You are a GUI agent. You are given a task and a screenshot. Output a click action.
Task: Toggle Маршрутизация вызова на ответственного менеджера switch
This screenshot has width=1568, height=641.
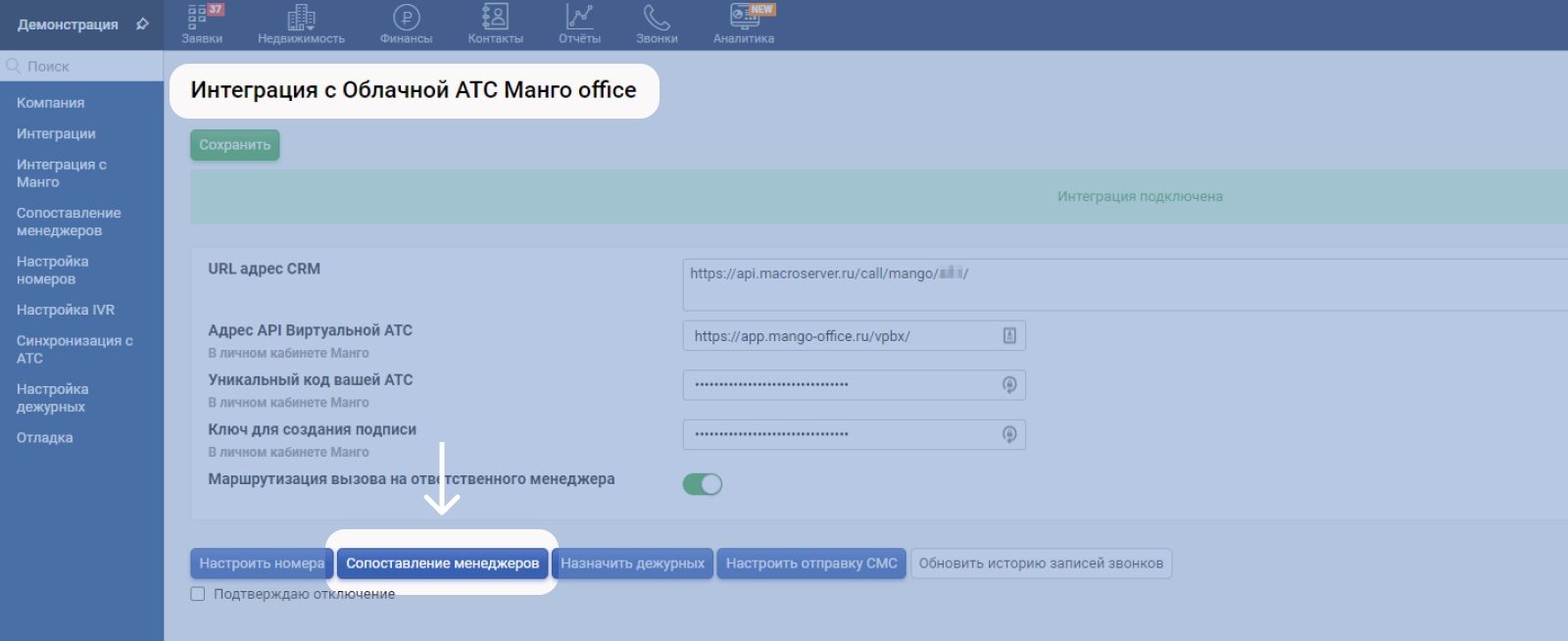coord(702,484)
